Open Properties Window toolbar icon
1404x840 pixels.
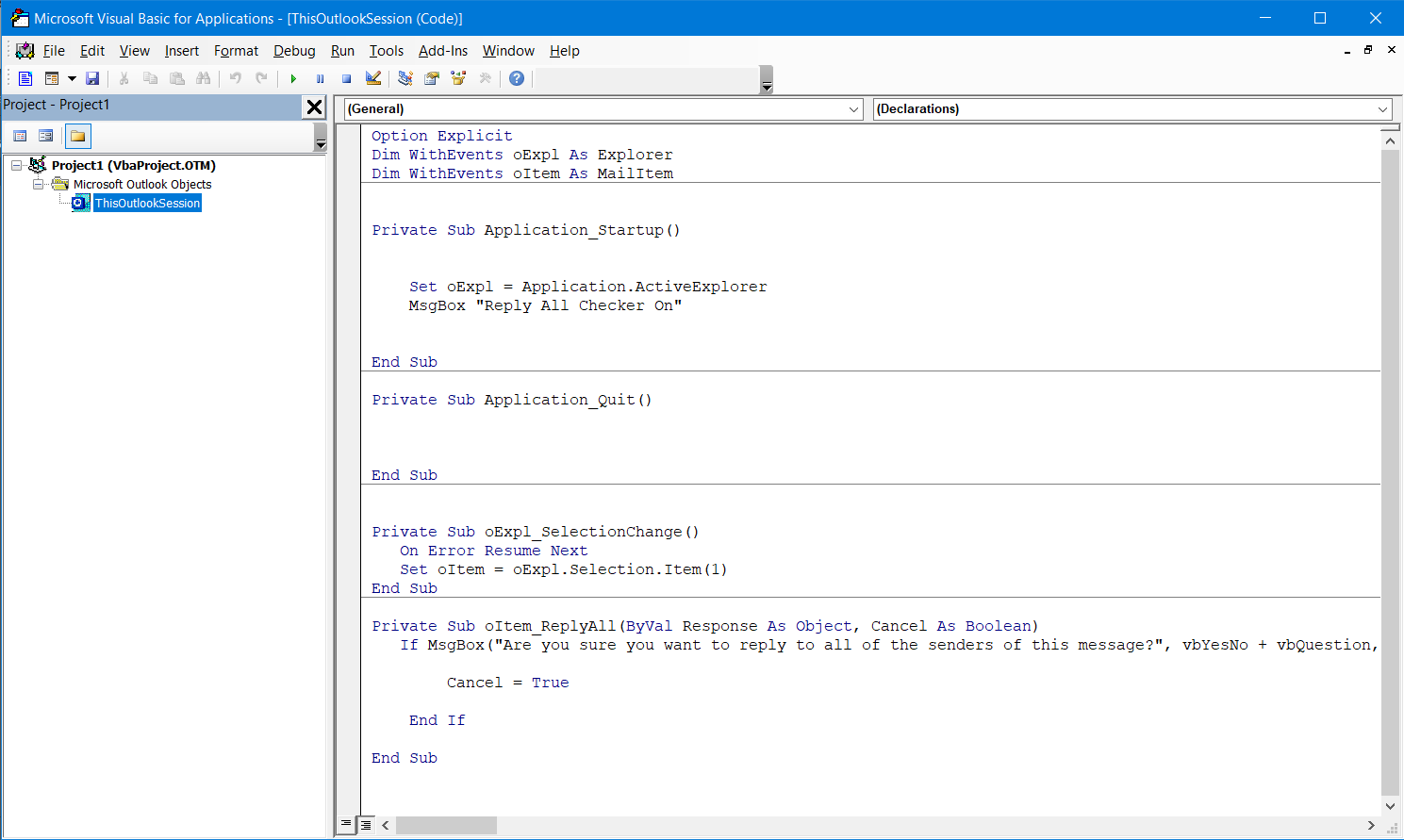[432, 78]
